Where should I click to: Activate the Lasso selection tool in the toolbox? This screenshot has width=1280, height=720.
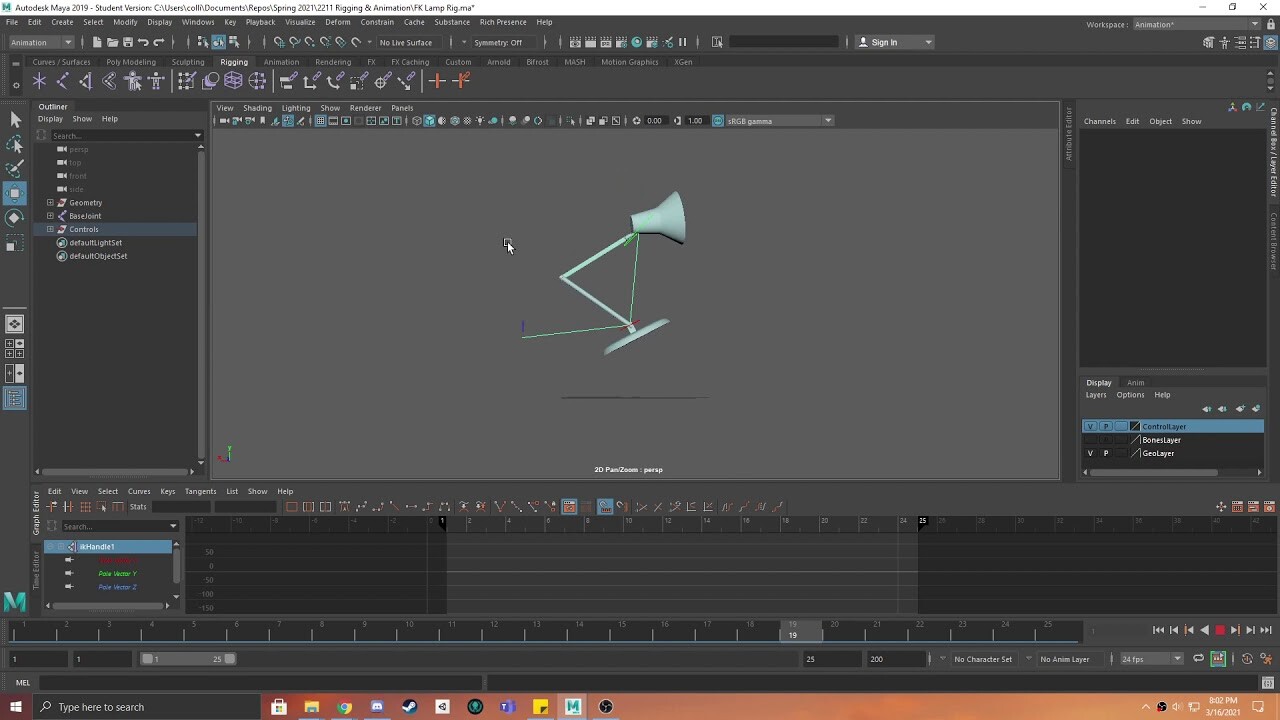(x=15, y=143)
